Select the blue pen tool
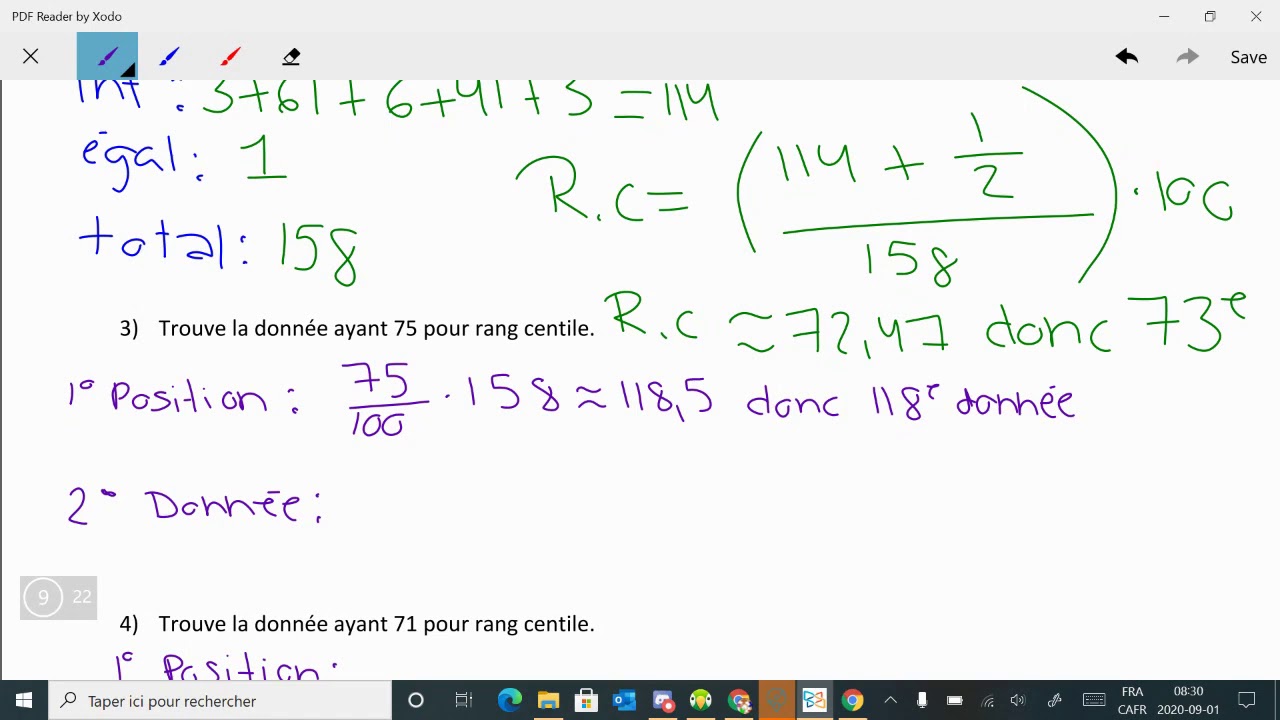 pos(169,57)
